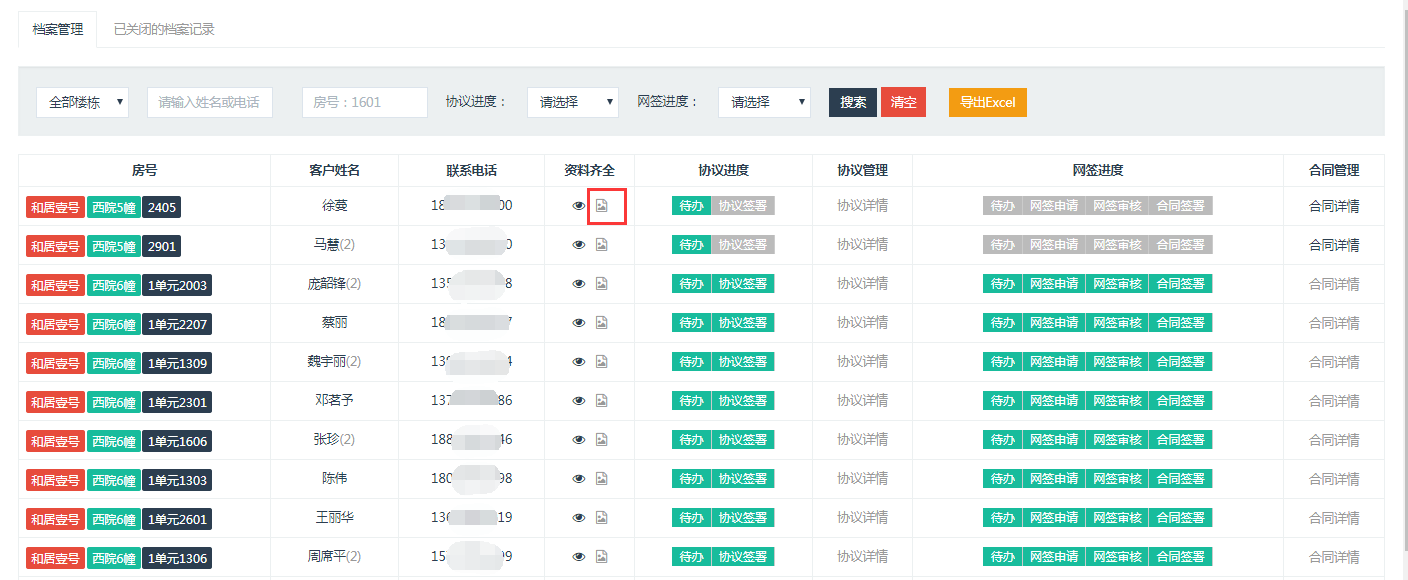This screenshot has height=580, width=1408.
Task: View documents via eye icon for 魏宇丽
Action: pyautogui.click(x=578, y=362)
